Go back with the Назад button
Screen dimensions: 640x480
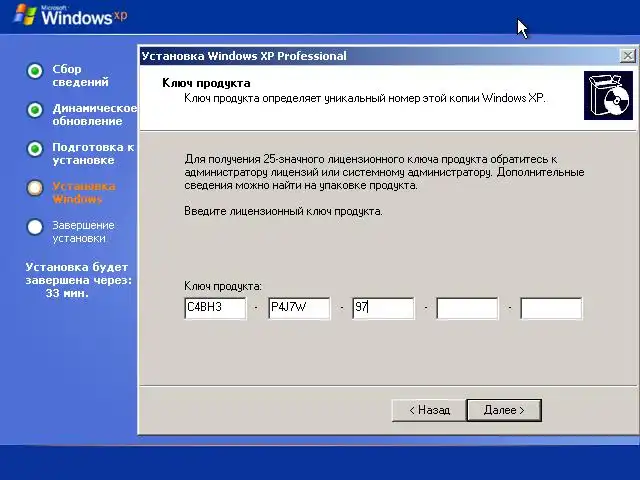(429, 410)
